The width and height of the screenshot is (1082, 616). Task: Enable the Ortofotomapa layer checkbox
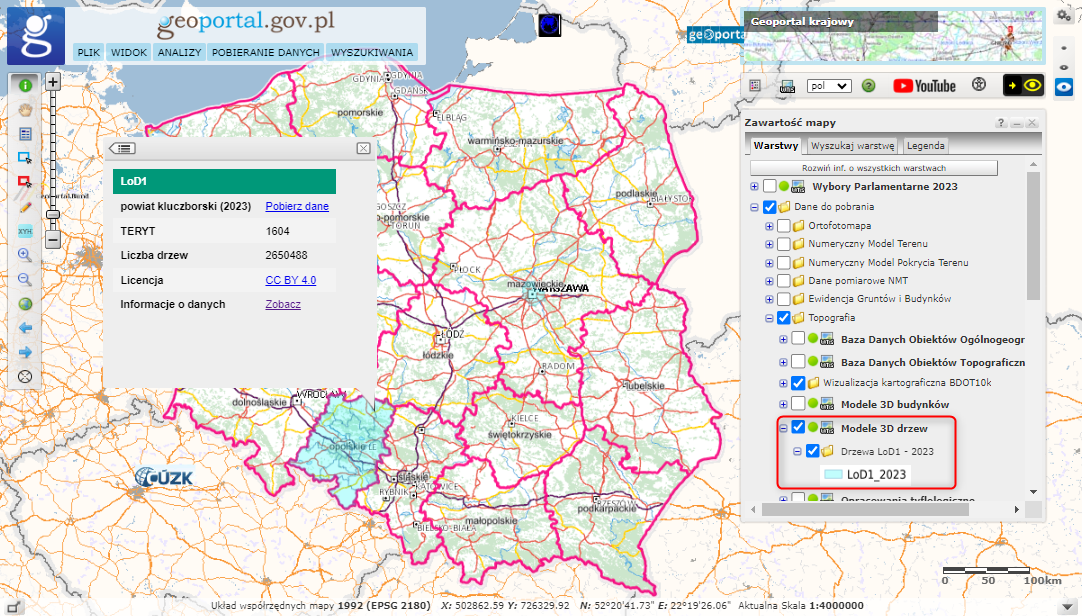(783, 226)
